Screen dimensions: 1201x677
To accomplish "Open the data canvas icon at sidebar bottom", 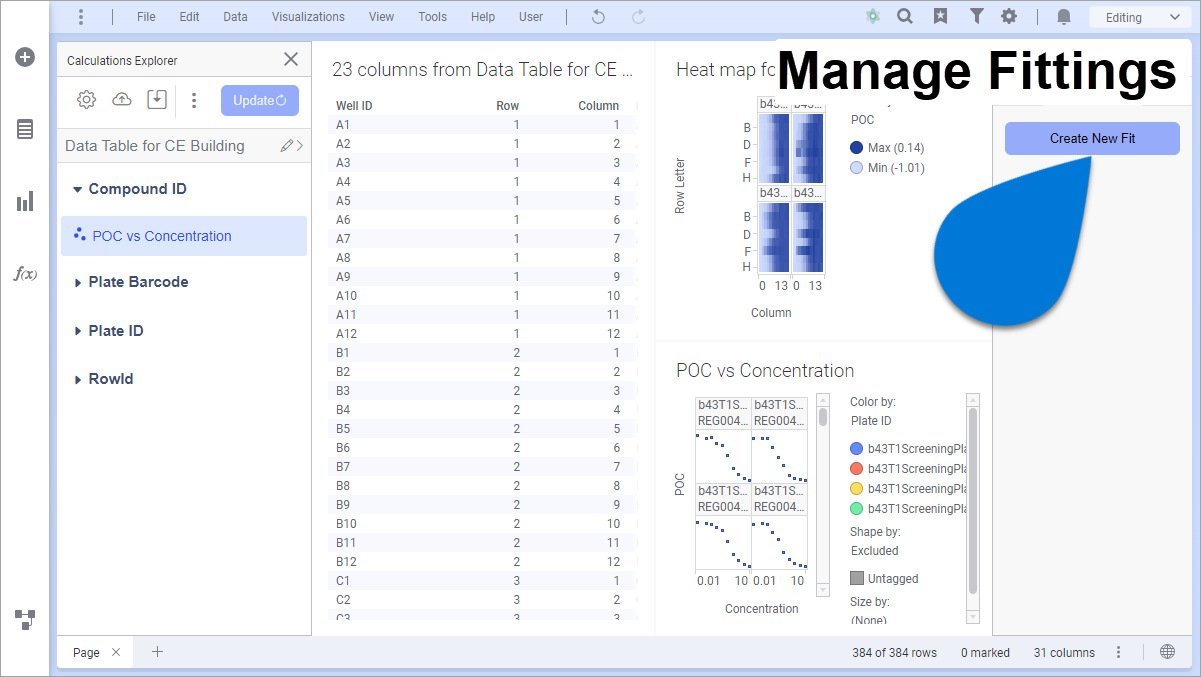I will click(25, 619).
